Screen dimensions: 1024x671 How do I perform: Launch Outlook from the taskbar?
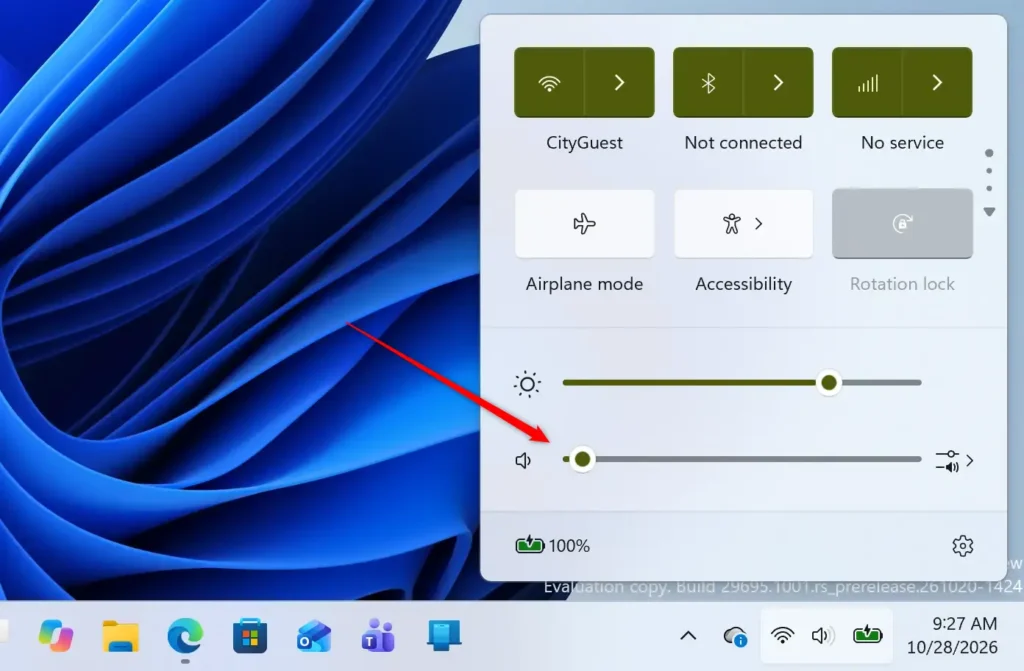(313, 636)
